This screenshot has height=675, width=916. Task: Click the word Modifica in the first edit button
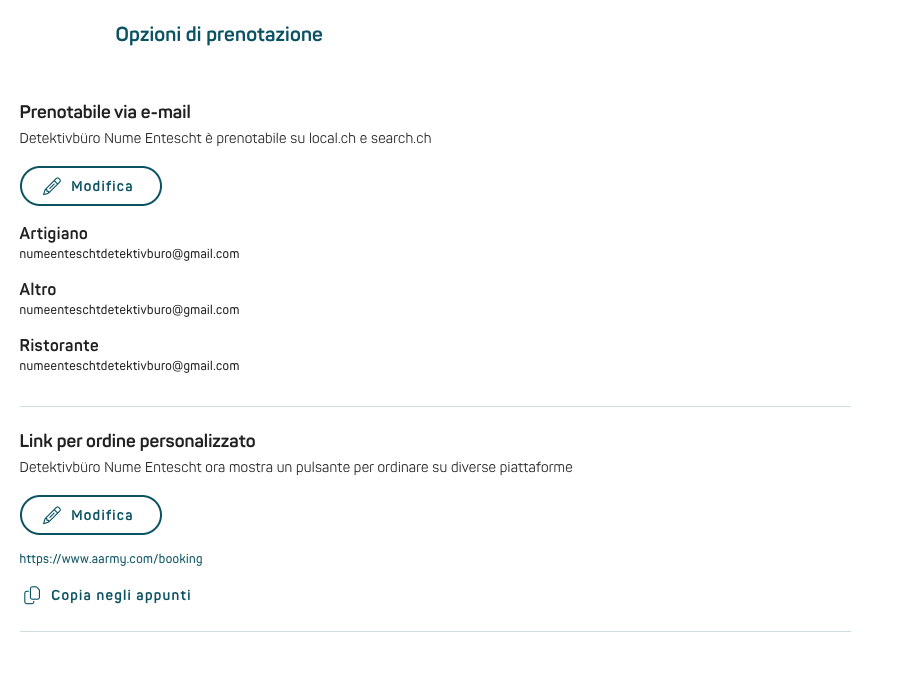(102, 186)
